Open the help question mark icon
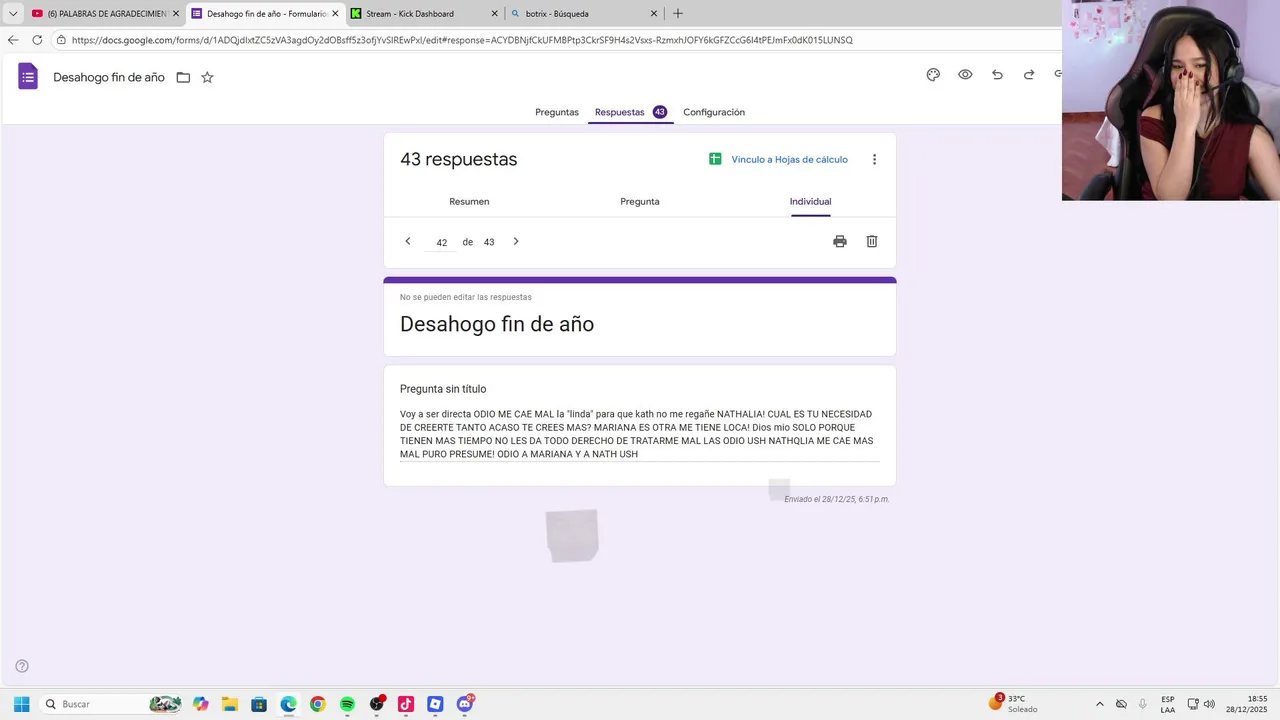1280x720 pixels. click(x=22, y=666)
